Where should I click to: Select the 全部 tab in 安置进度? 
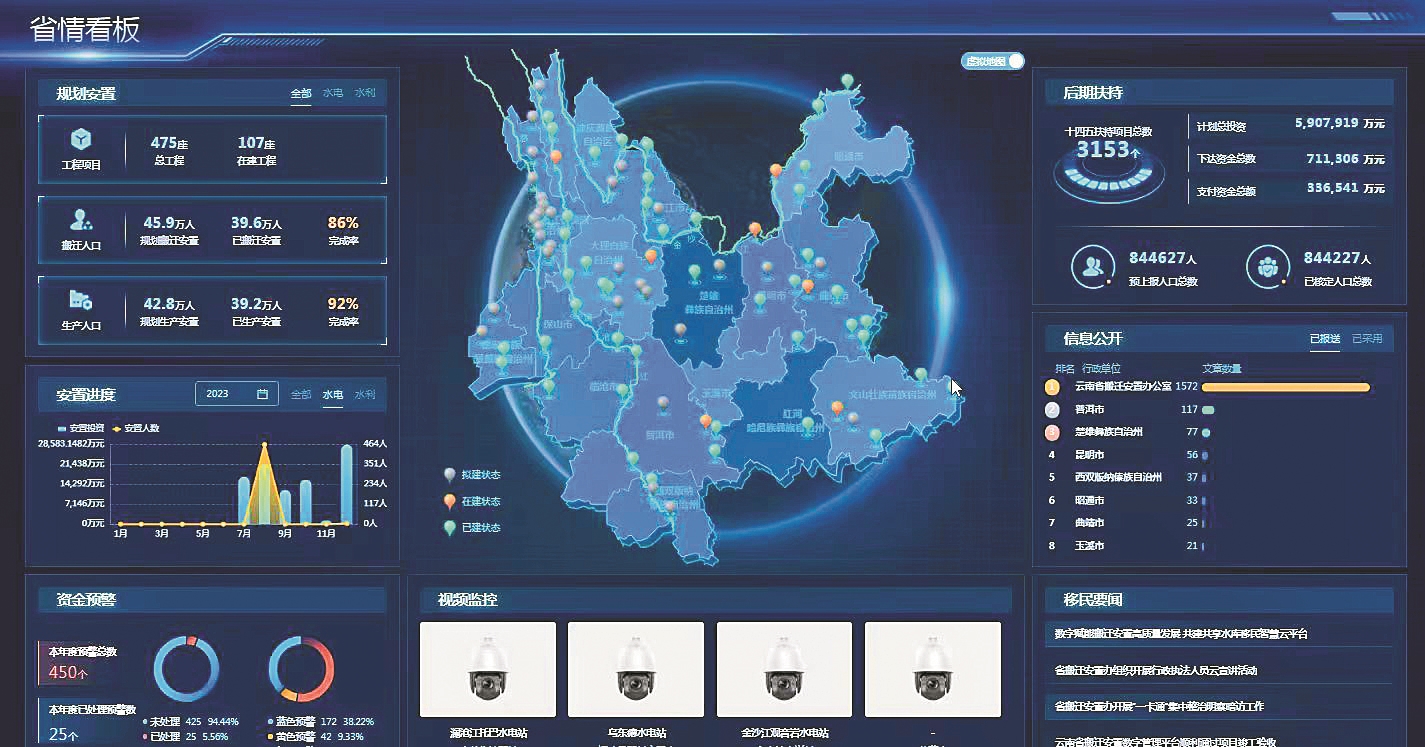tap(301, 394)
